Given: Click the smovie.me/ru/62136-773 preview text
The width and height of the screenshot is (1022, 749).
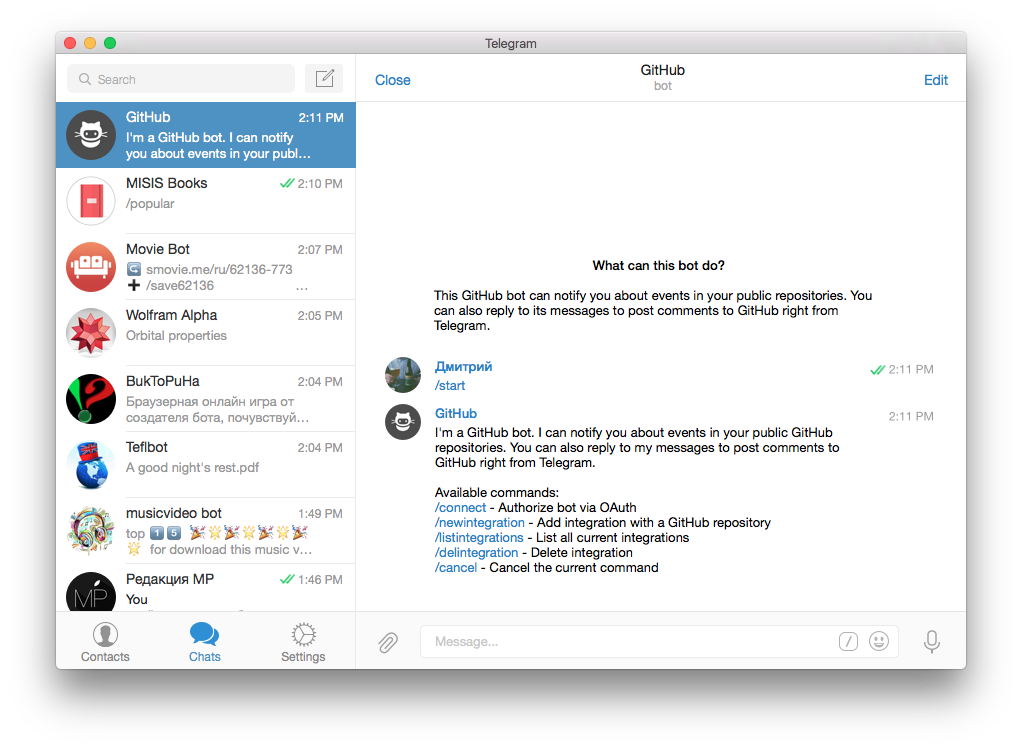Looking at the screenshot, I should [219, 269].
